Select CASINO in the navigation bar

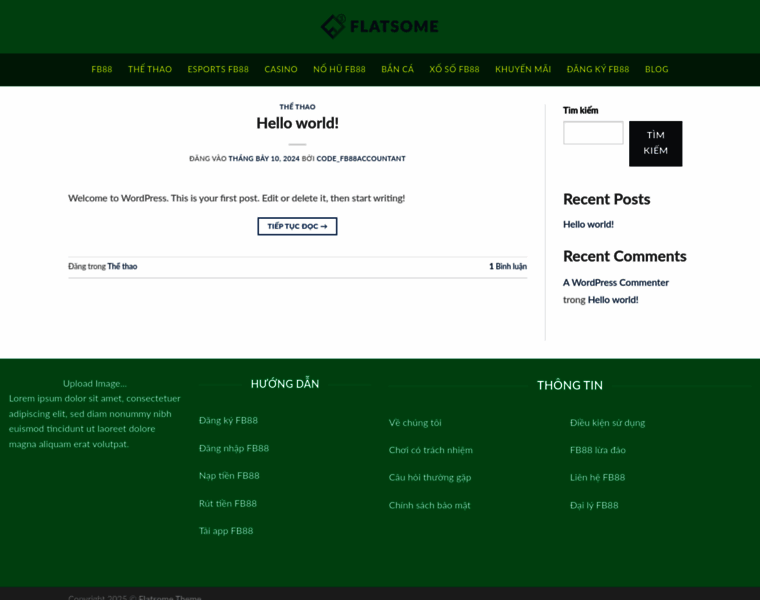point(281,69)
